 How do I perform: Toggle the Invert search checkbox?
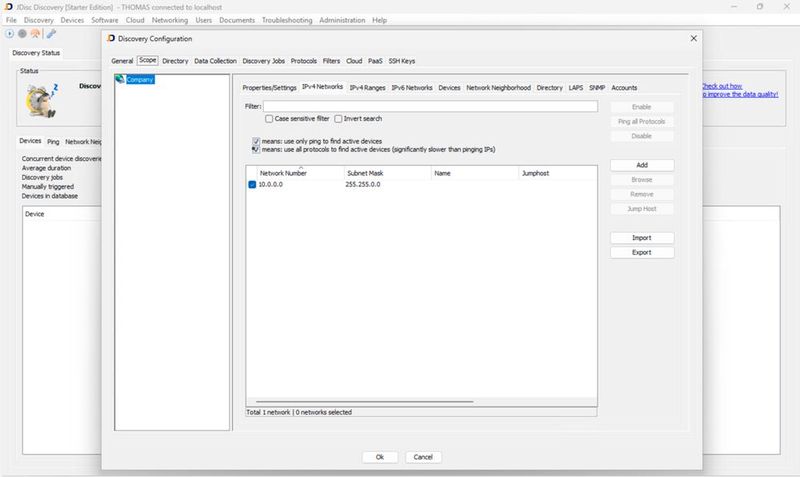pos(338,119)
